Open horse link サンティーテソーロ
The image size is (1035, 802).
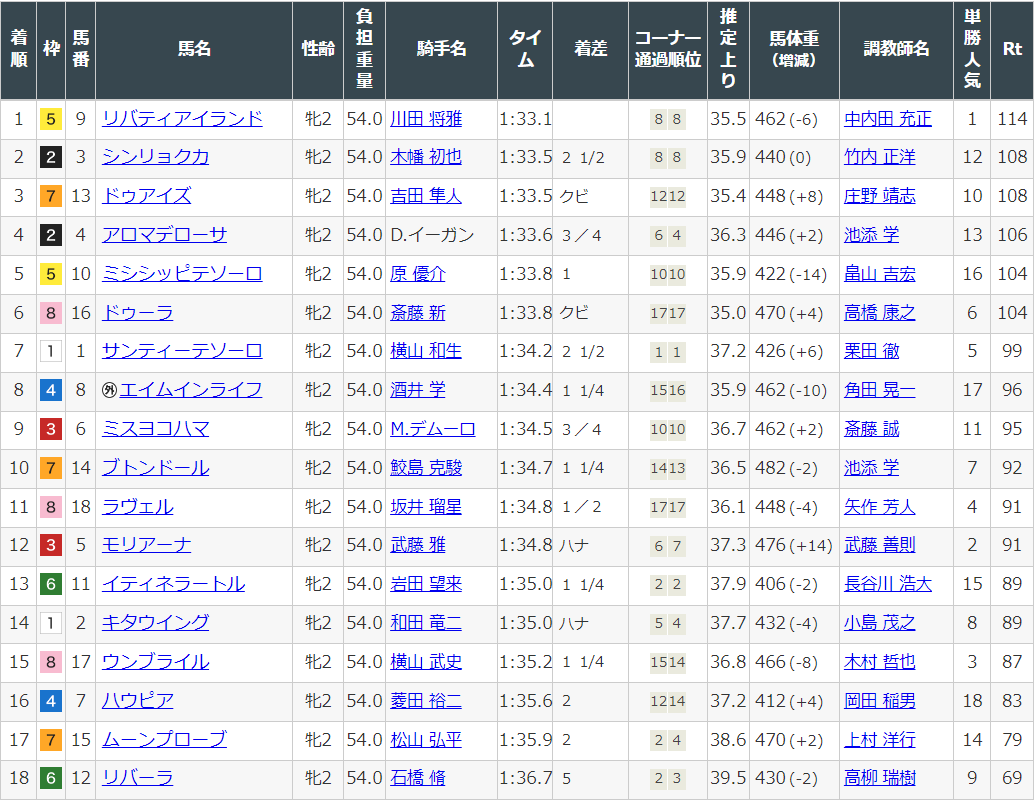pos(182,351)
